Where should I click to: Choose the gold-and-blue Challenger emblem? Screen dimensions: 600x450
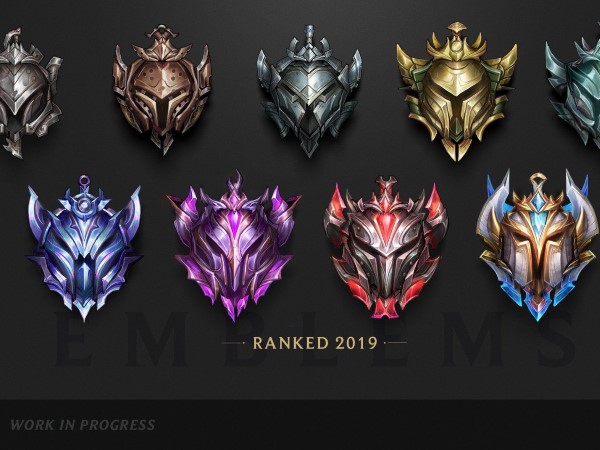(x=537, y=245)
